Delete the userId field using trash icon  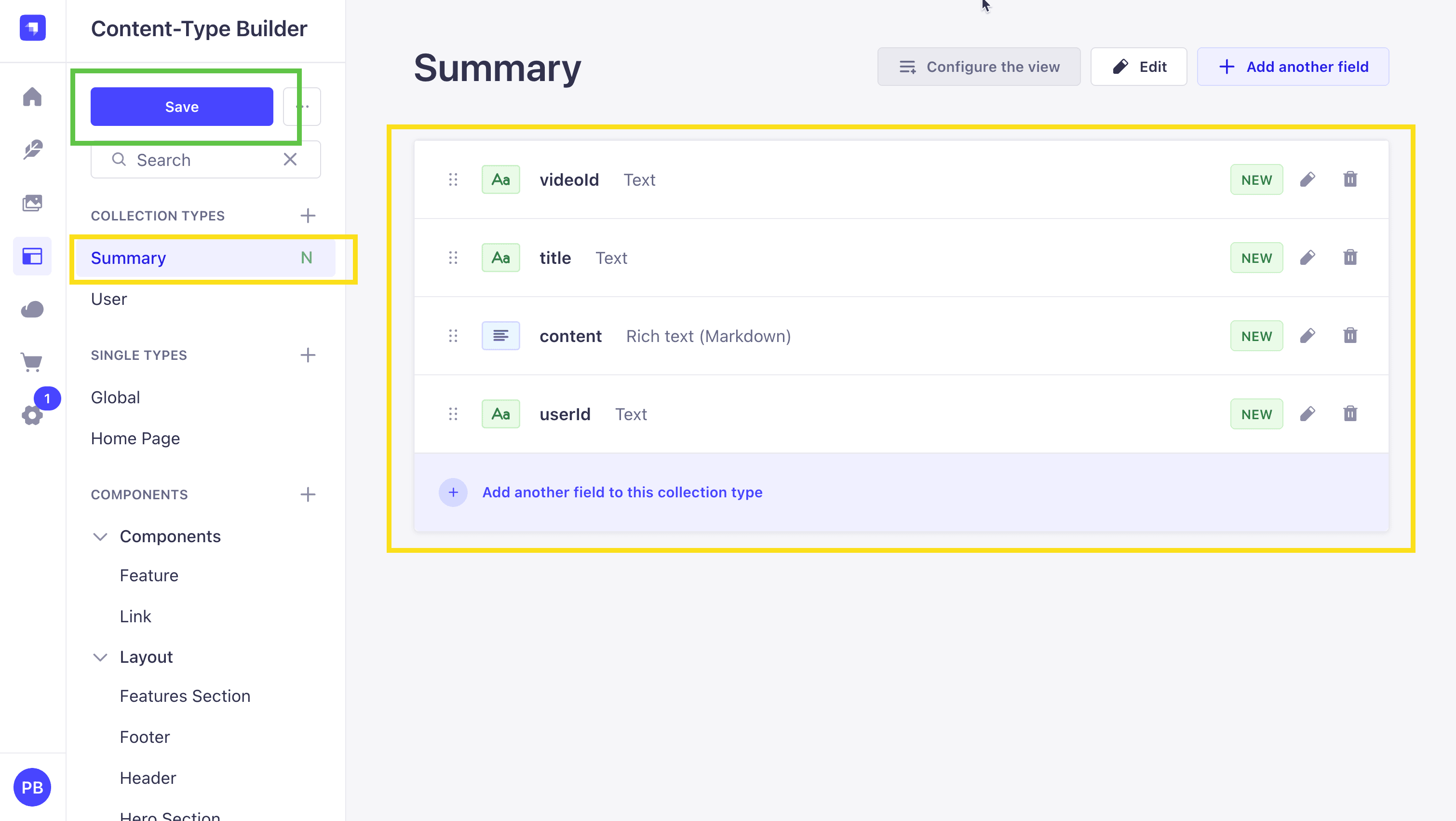click(1350, 414)
